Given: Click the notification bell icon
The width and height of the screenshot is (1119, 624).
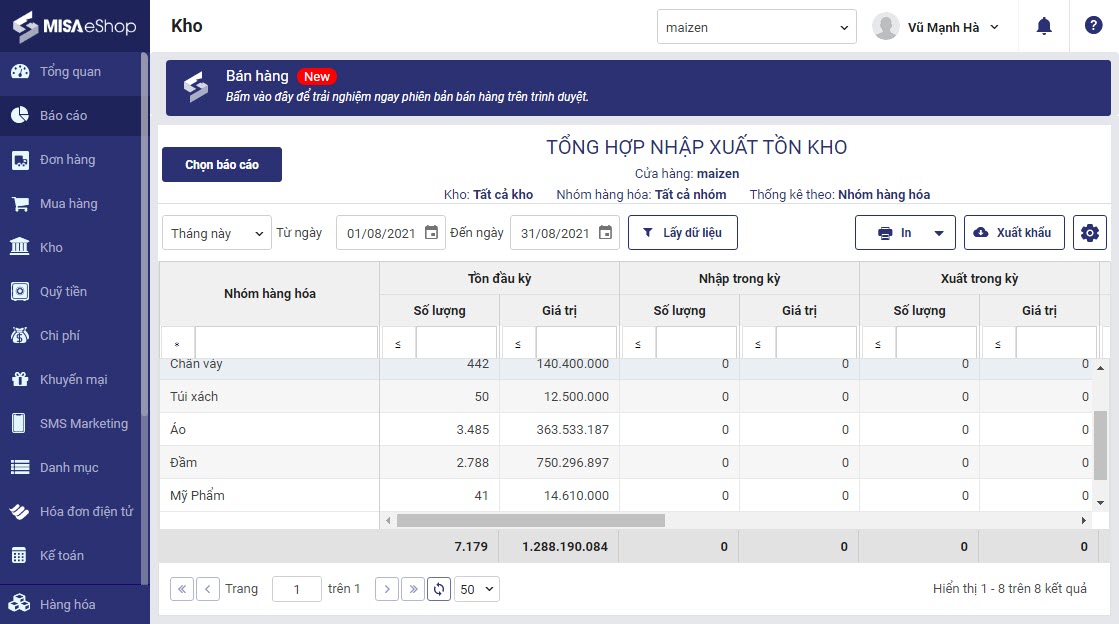Looking at the screenshot, I should click(x=1044, y=27).
